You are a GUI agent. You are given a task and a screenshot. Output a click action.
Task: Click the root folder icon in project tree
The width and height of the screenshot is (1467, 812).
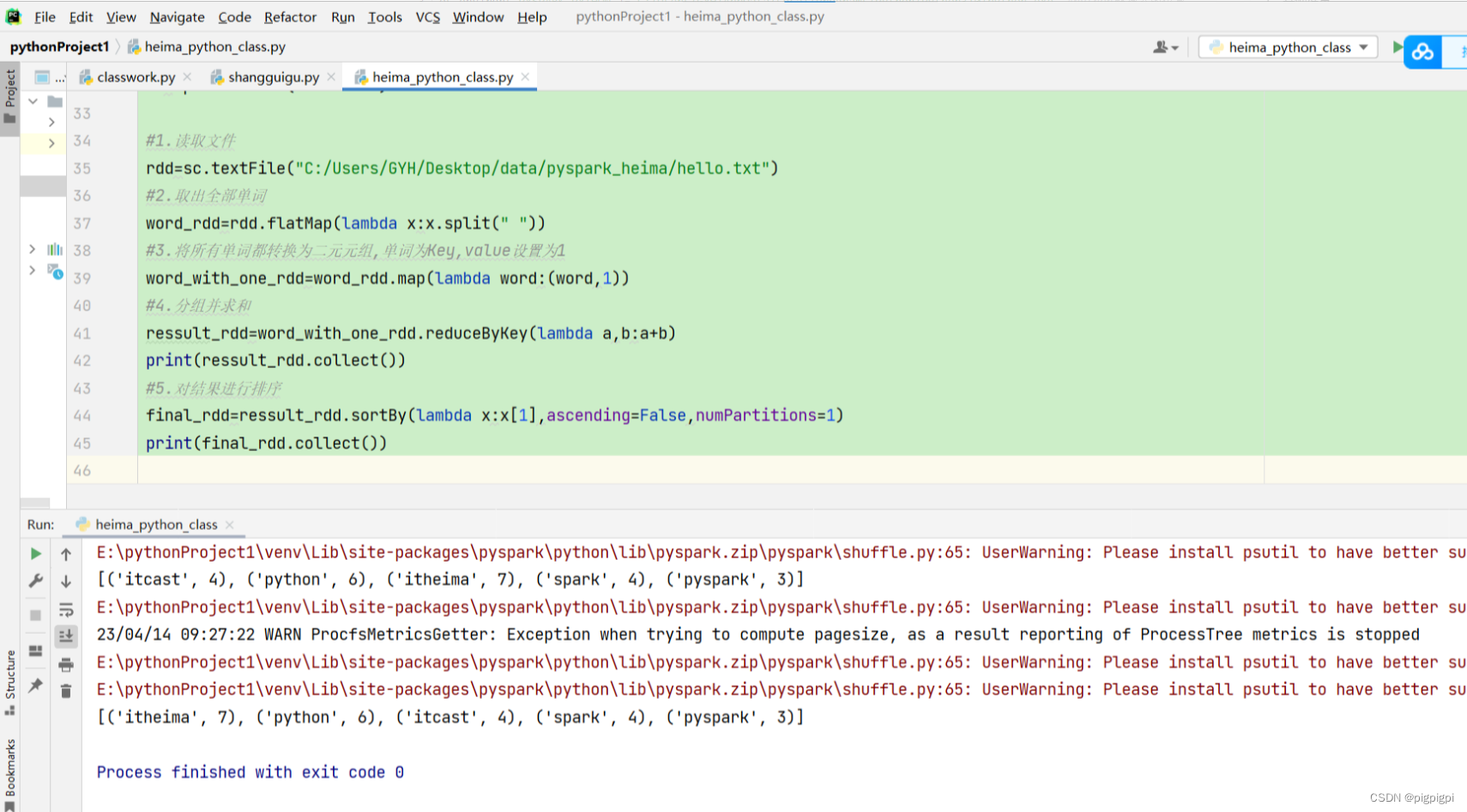[x=55, y=101]
